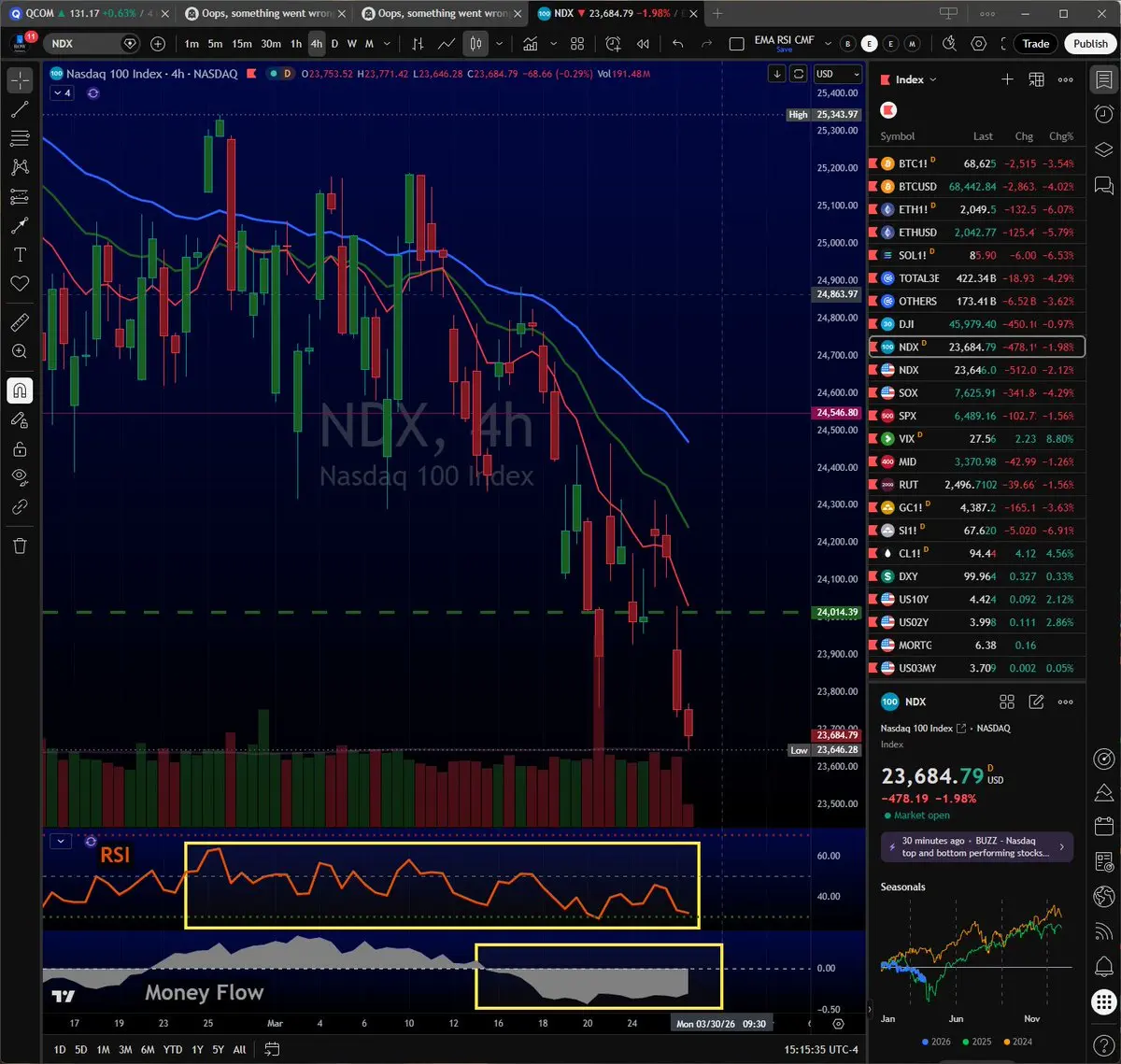This screenshot has width=1121, height=1064.
Task: Open watchlist three-dot menu
Action: pyautogui.click(x=1065, y=79)
